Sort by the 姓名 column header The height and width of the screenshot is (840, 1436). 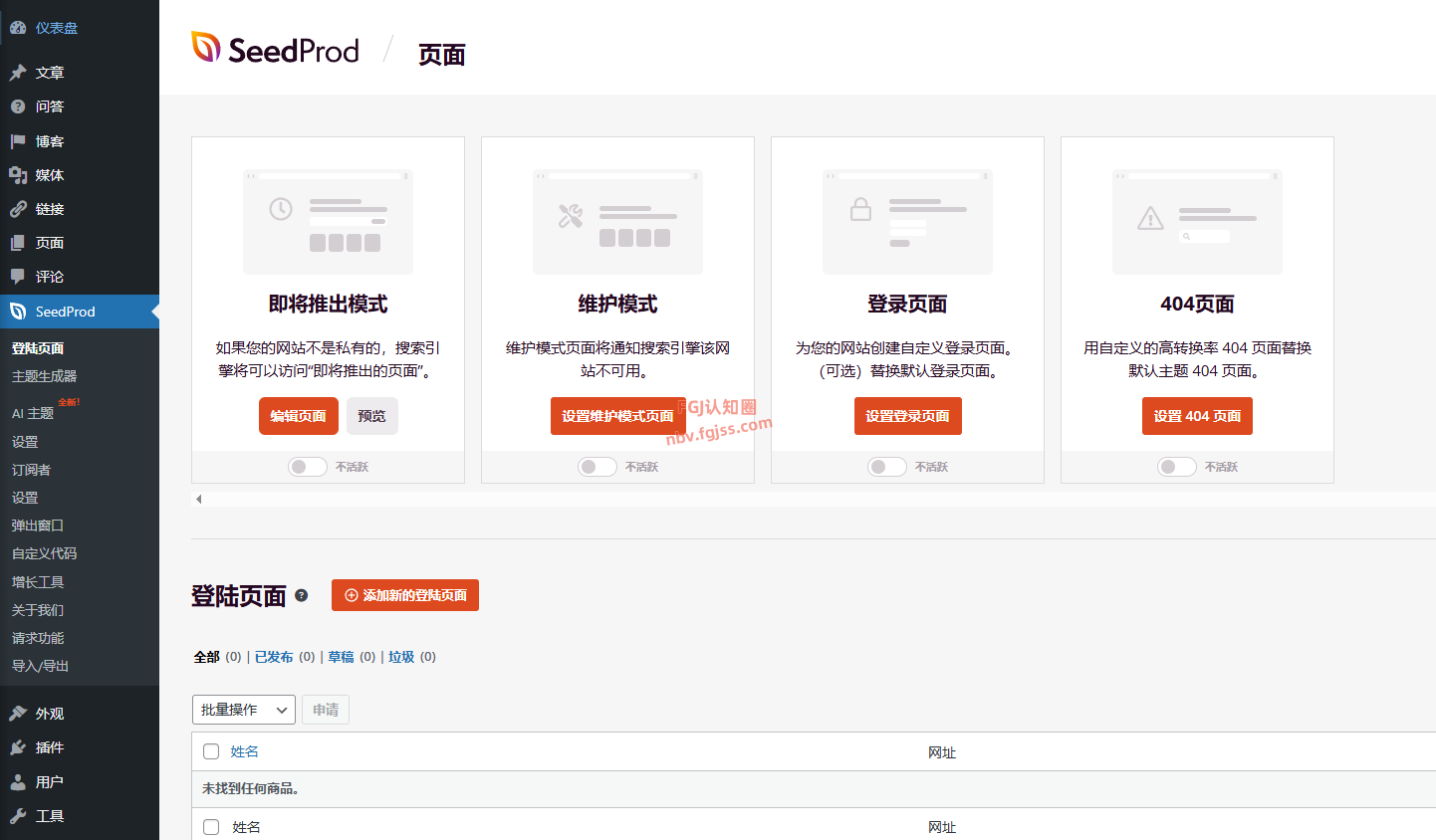coord(244,751)
